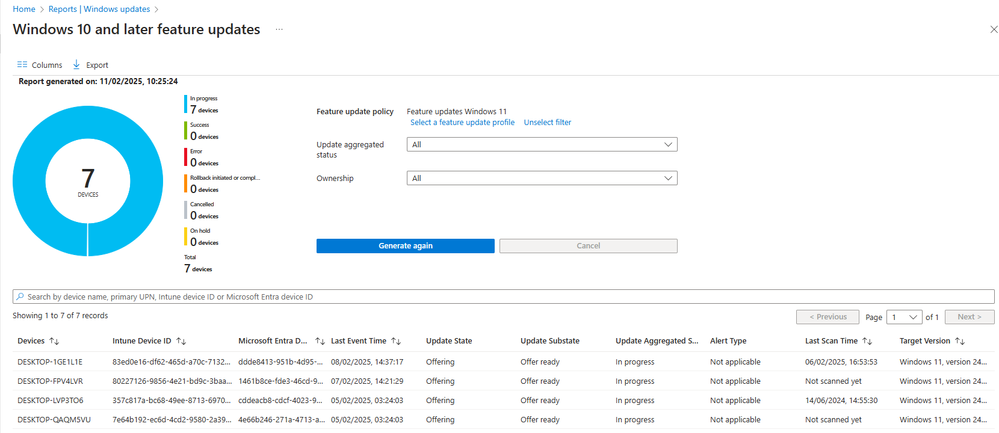Sort by Last Event Time arrows

(396, 341)
